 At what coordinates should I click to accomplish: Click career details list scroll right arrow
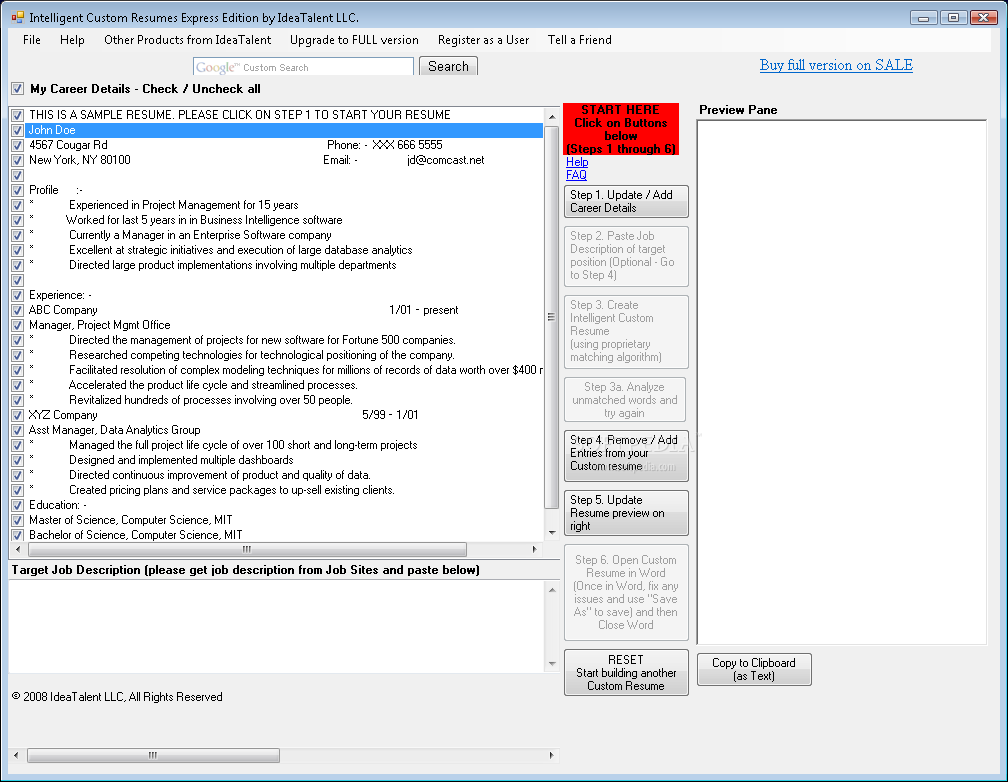pyautogui.click(x=534, y=550)
